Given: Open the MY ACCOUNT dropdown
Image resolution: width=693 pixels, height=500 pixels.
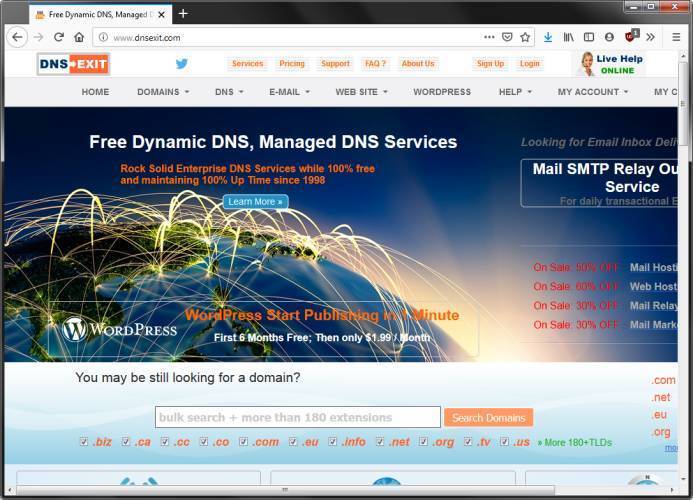Looking at the screenshot, I should tap(593, 92).
